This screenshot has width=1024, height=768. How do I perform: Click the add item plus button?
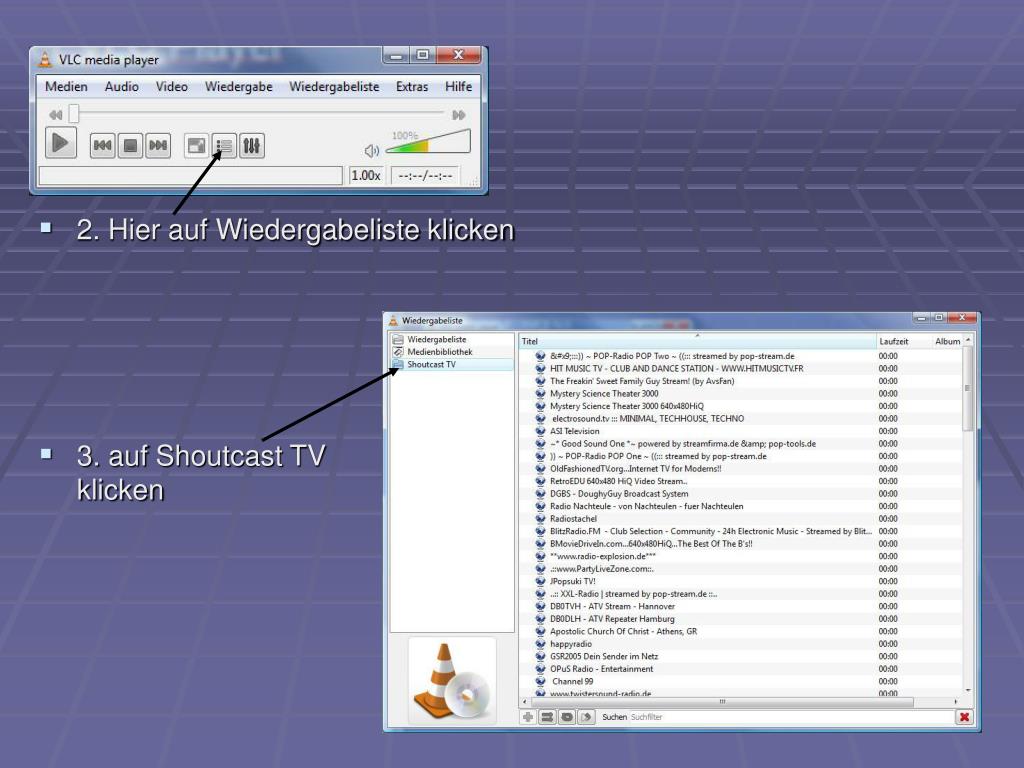pyautogui.click(x=528, y=717)
